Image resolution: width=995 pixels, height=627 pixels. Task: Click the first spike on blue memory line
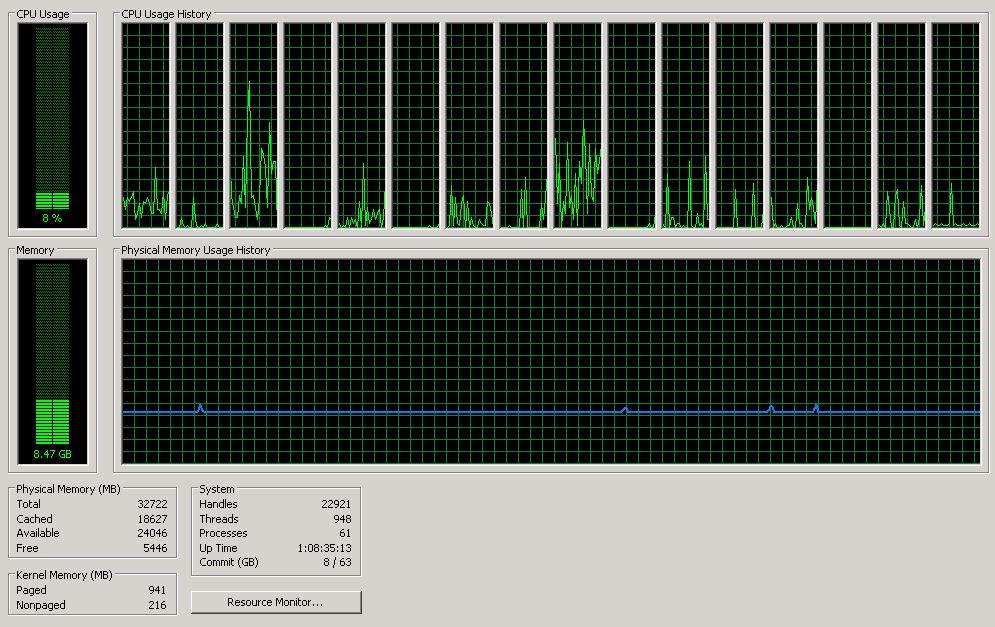tap(201, 407)
